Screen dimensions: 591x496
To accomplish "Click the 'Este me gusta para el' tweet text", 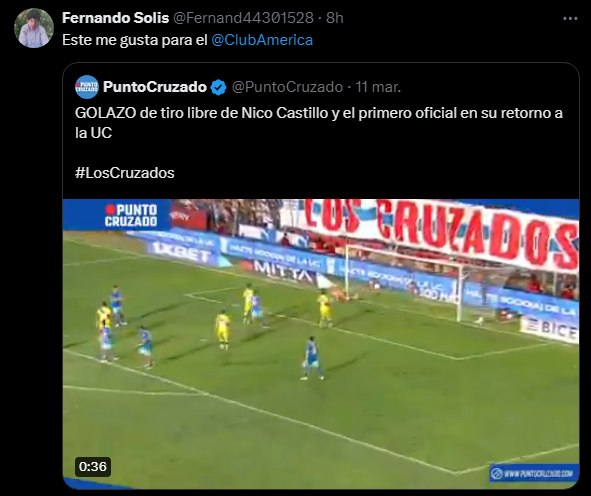I will 135,40.
